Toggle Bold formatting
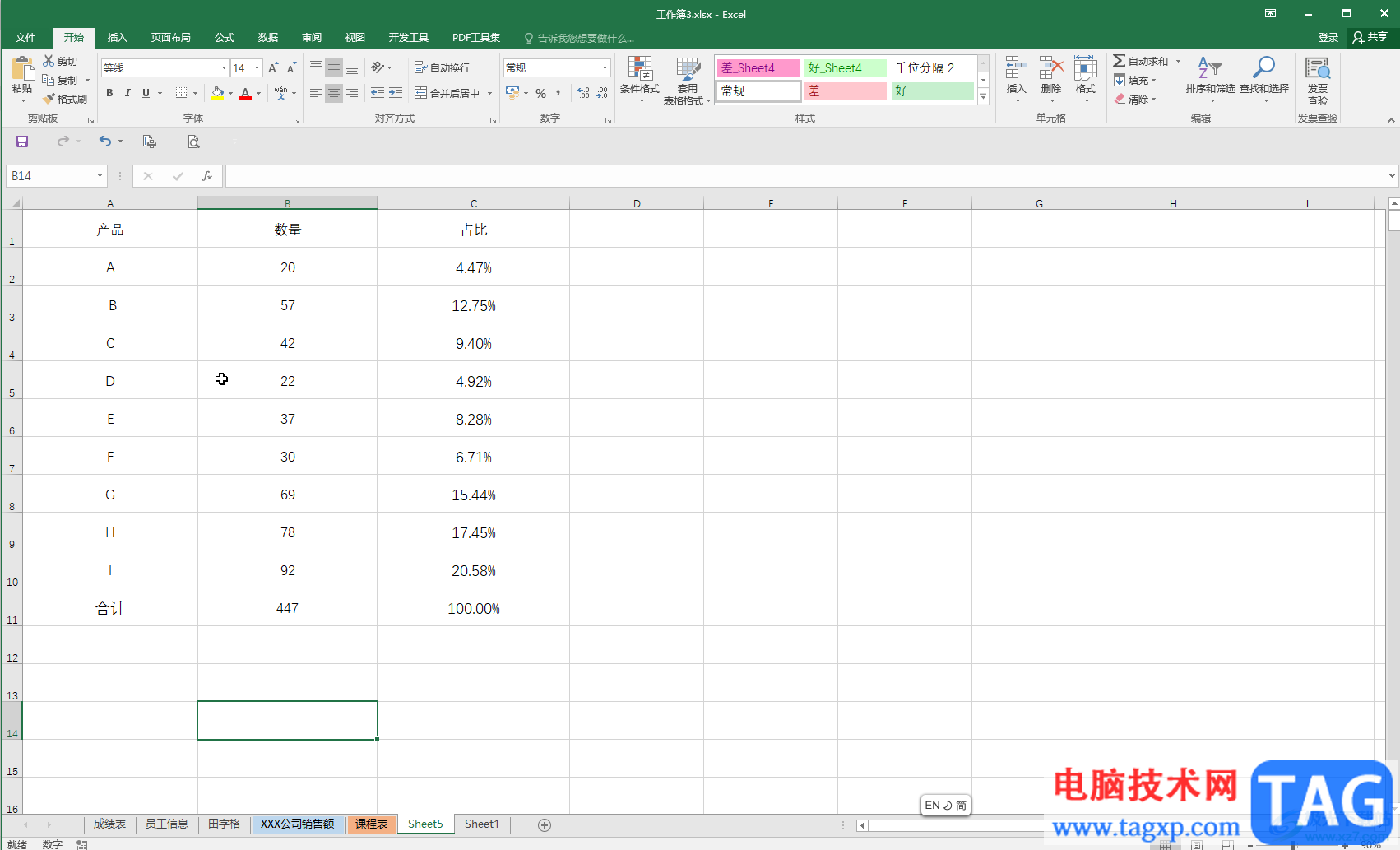 click(x=109, y=93)
